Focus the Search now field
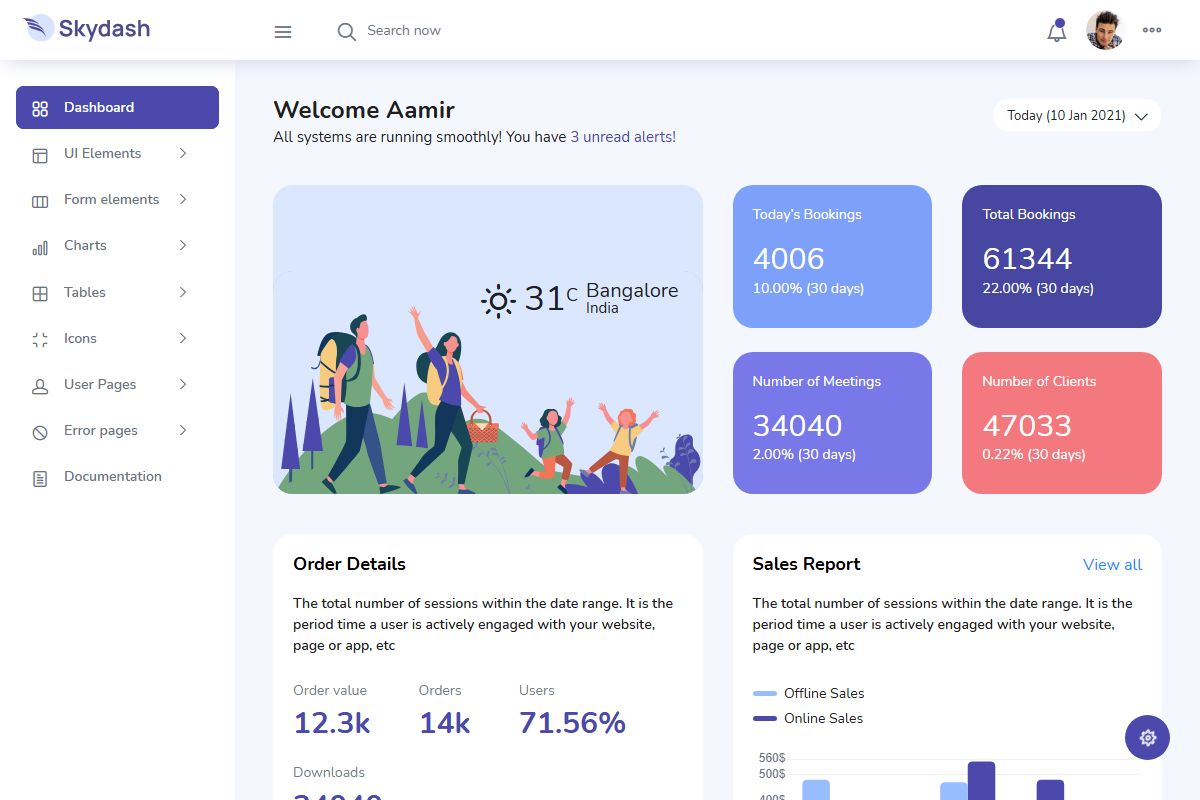The height and width of the screenshot is (800, 1200). tap(404, 31)
